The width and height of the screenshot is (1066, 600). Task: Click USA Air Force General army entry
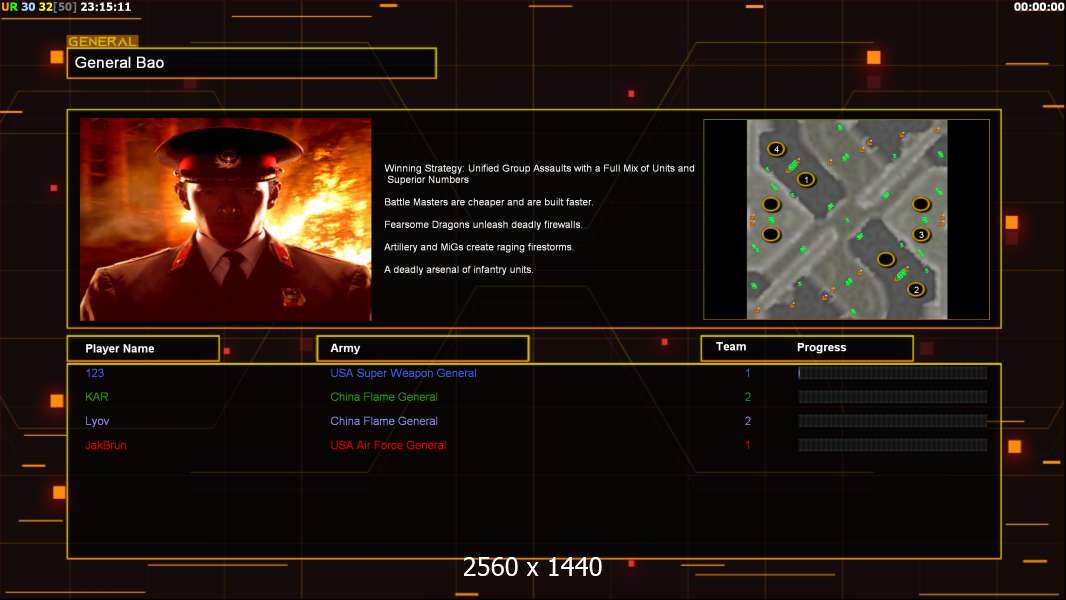(388, 445)
